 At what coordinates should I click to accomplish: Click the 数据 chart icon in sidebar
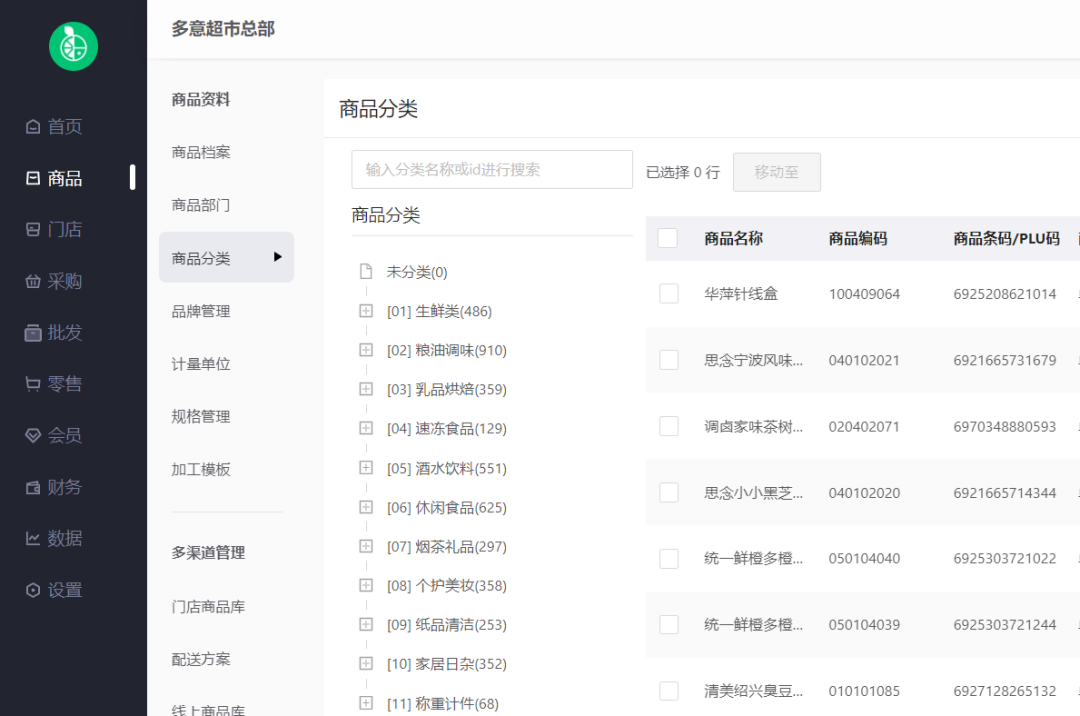pos(33,539)
